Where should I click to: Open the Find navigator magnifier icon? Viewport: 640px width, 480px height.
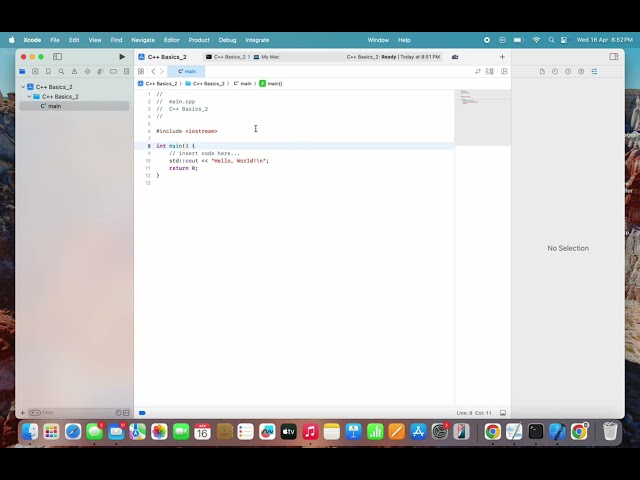coord(61,71)
